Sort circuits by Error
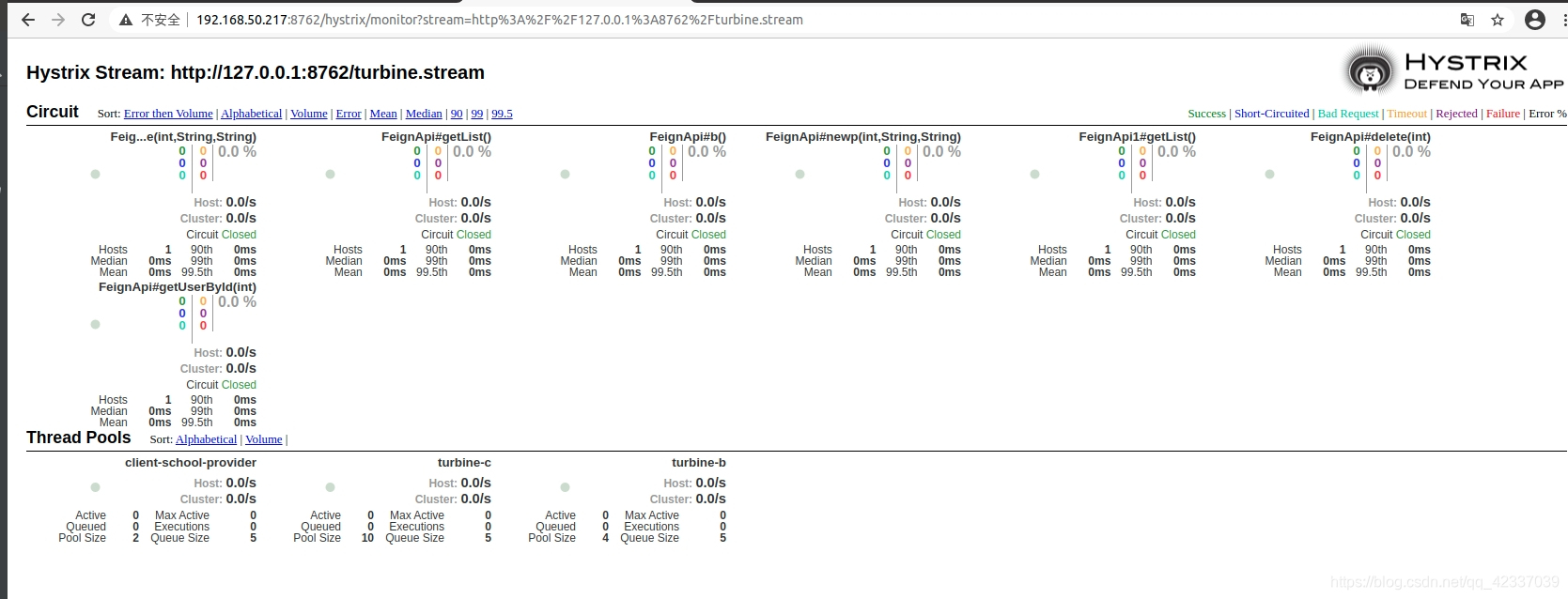Viewport: 1568px width, 599px height. [349, 114]
